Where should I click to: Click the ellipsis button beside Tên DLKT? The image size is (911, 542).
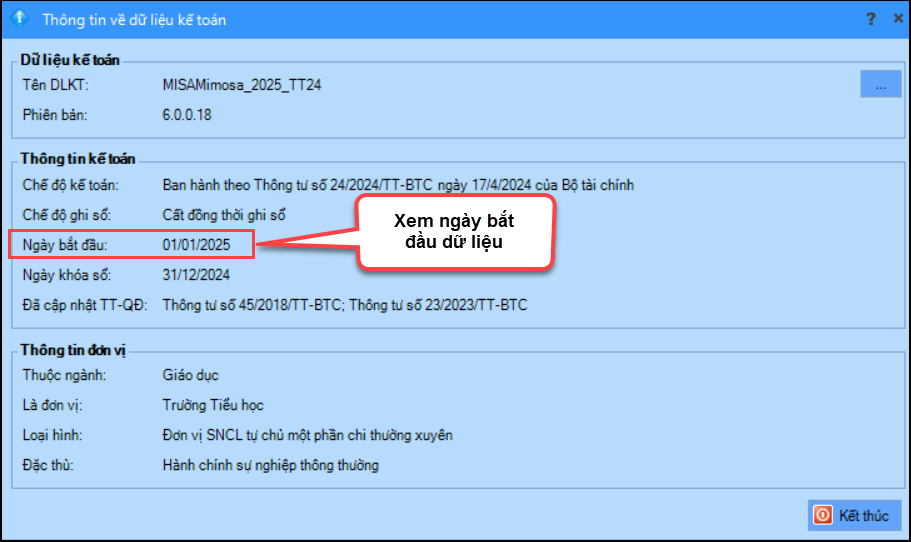[x=880, y=85]
